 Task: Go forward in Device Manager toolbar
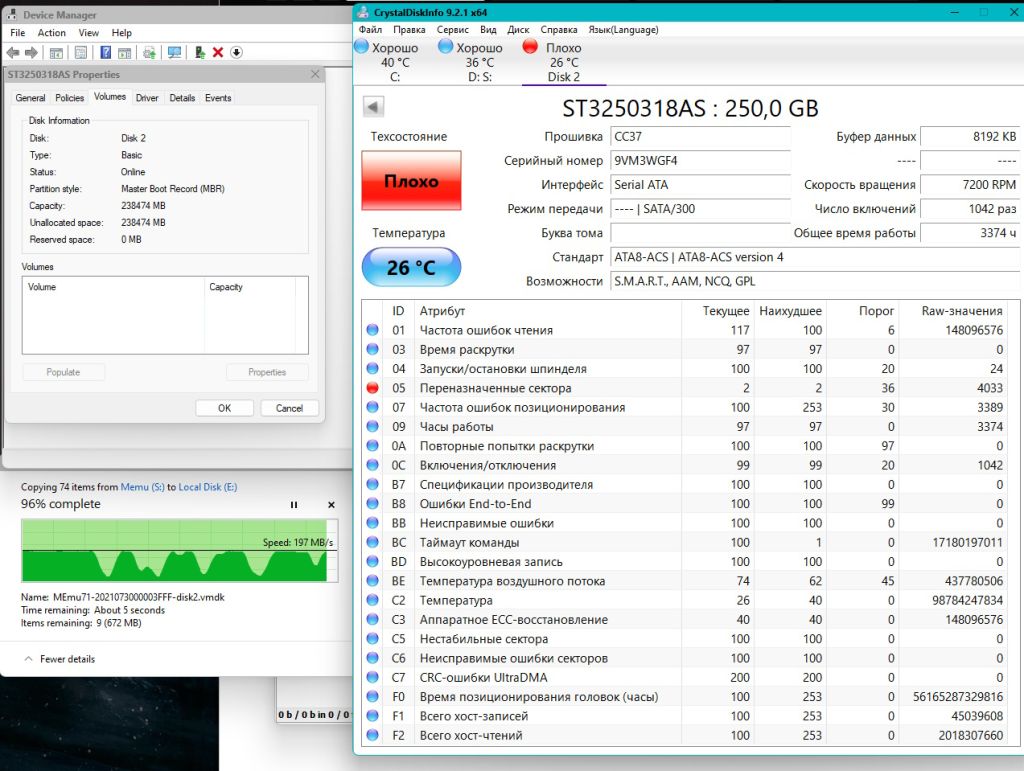pos(31,53)
